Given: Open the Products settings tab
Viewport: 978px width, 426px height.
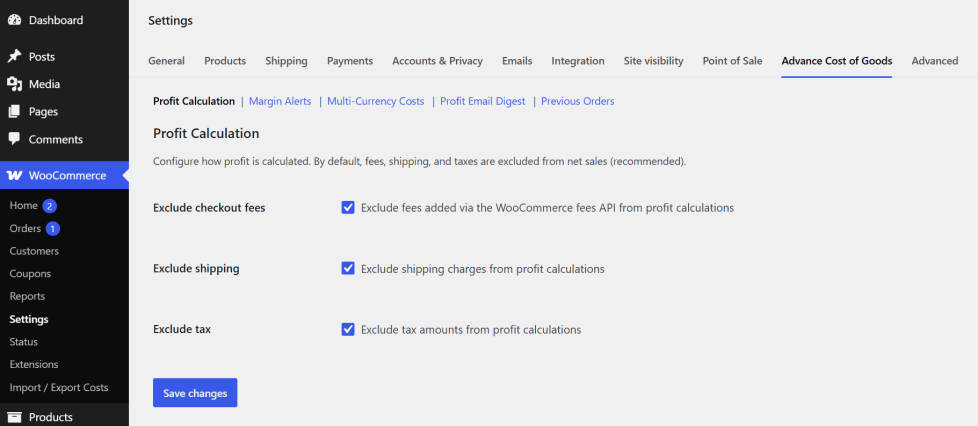Looking at the screenshot, I should point(225,61).
